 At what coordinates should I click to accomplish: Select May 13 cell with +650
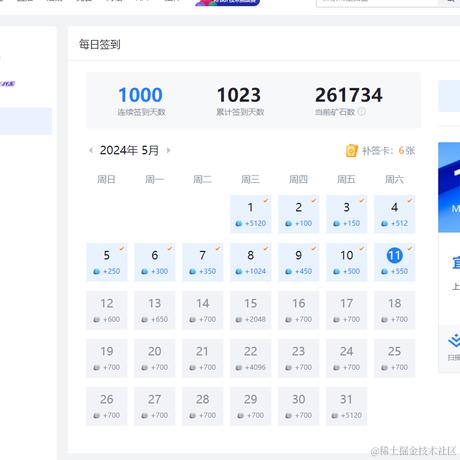point(155,310)
